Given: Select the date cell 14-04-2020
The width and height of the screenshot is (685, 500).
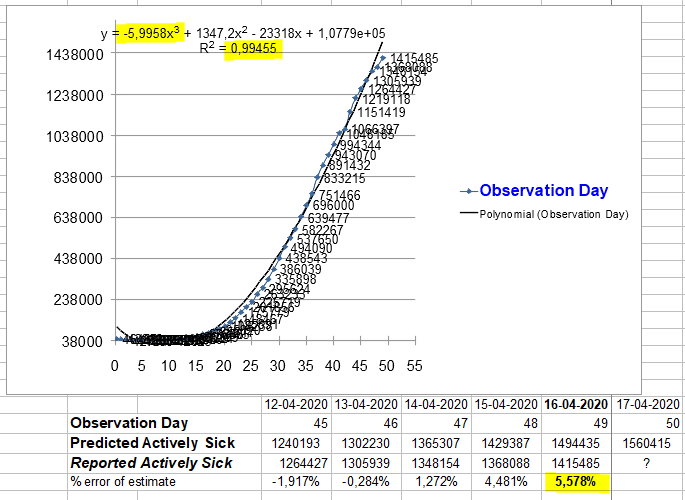Looking at the screenshot, I should coord(436,404).
